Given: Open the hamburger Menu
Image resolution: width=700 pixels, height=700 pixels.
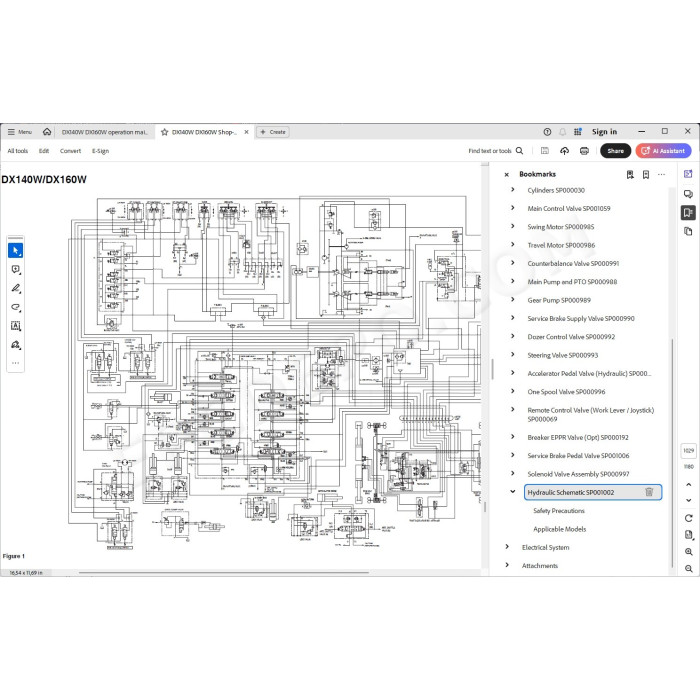Looking at the screenshot, I should pos(20,132).
